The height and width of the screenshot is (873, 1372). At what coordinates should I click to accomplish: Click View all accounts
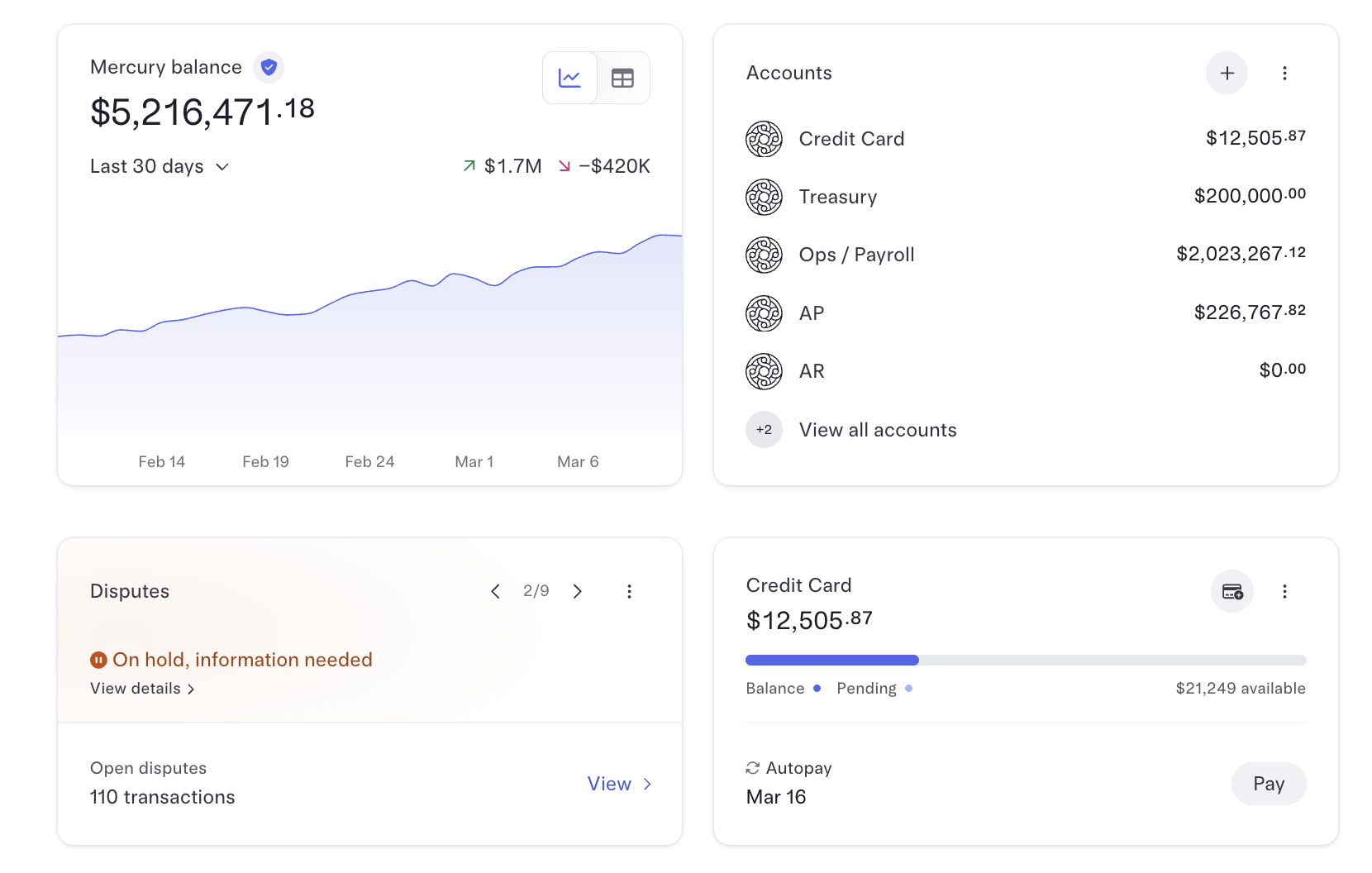[x=878, y=430]
